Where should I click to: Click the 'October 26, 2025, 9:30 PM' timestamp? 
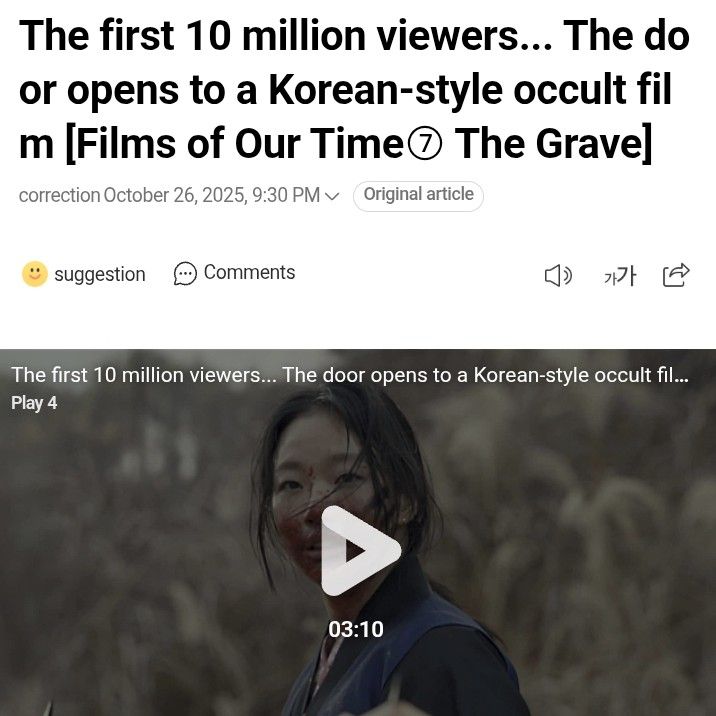pyautogui.click(x=211, y=195)
